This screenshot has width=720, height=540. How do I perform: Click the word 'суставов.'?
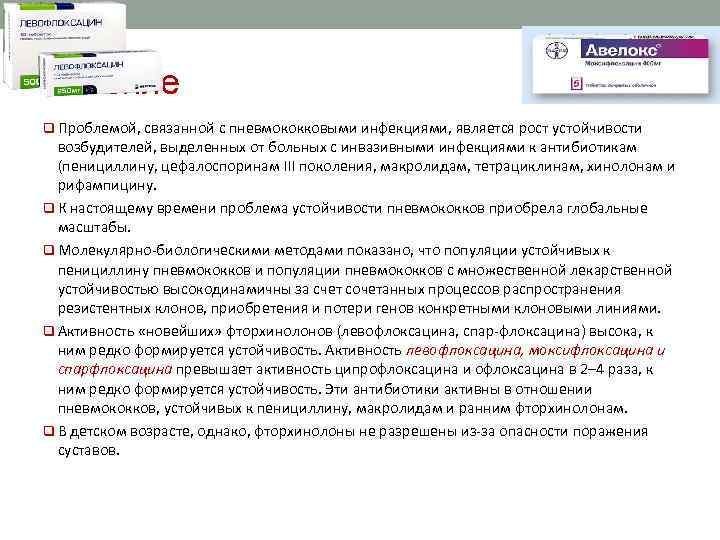89,450
